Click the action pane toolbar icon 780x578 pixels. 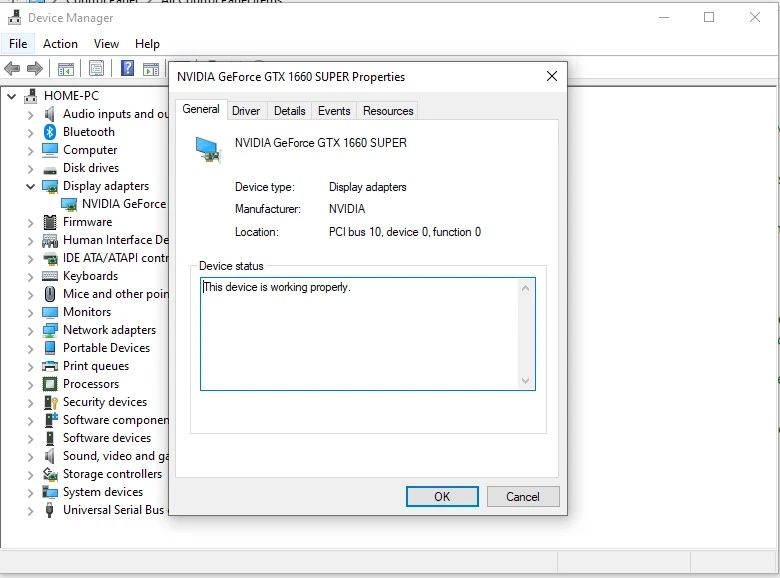[x=151, y=69]
